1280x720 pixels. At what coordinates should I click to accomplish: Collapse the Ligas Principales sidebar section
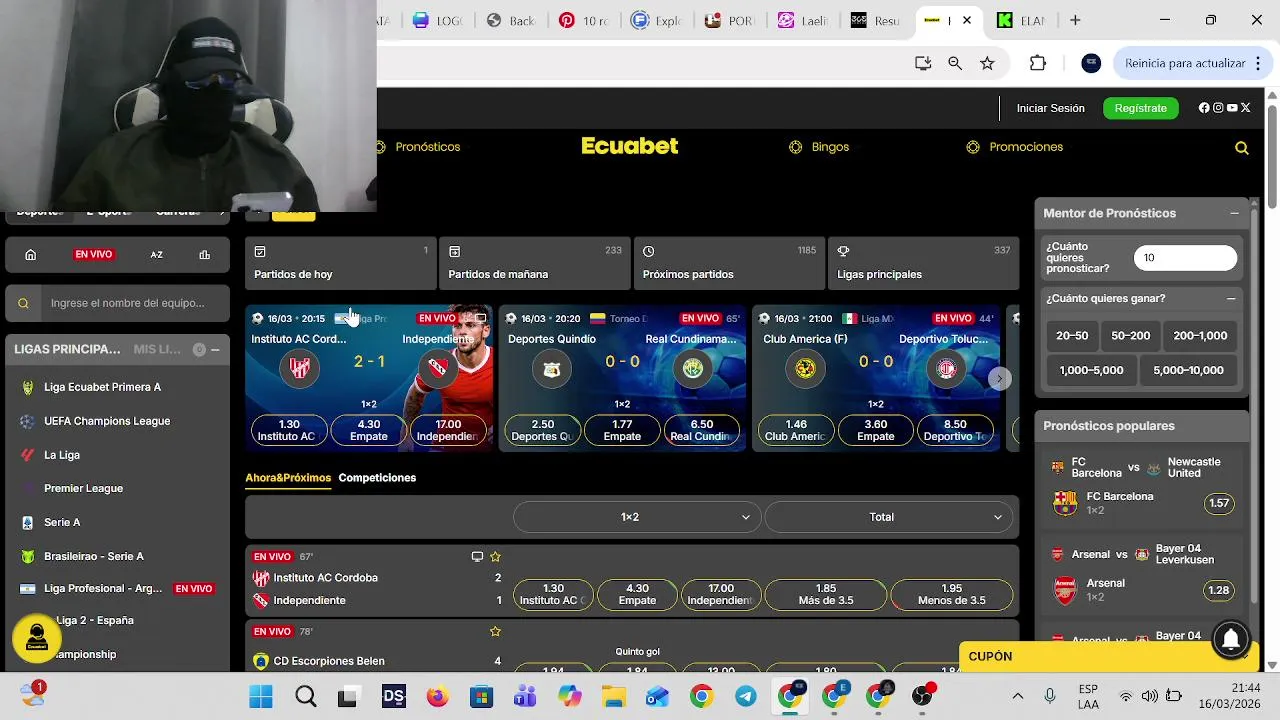click(x=215, y=350)
